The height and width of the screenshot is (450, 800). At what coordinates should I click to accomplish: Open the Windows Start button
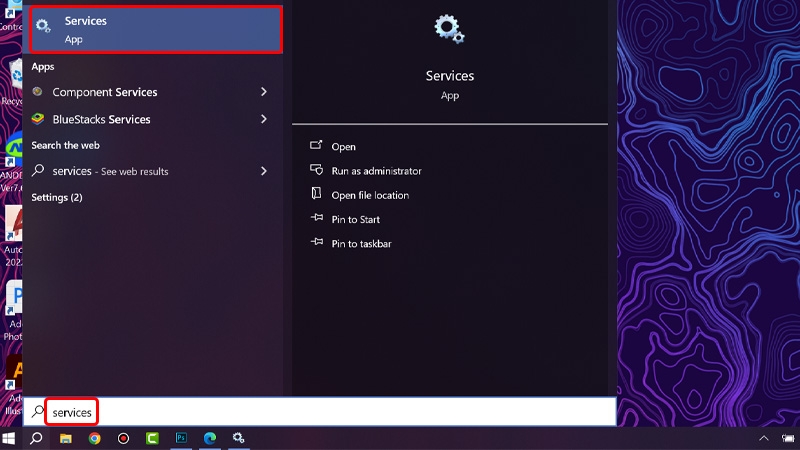[9, 438]
